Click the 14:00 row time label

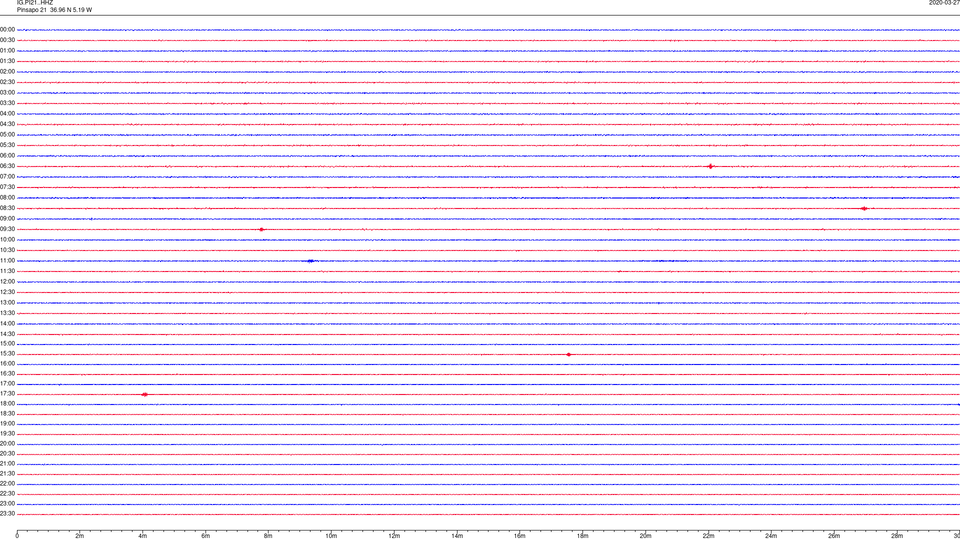[x=7, y=324]
